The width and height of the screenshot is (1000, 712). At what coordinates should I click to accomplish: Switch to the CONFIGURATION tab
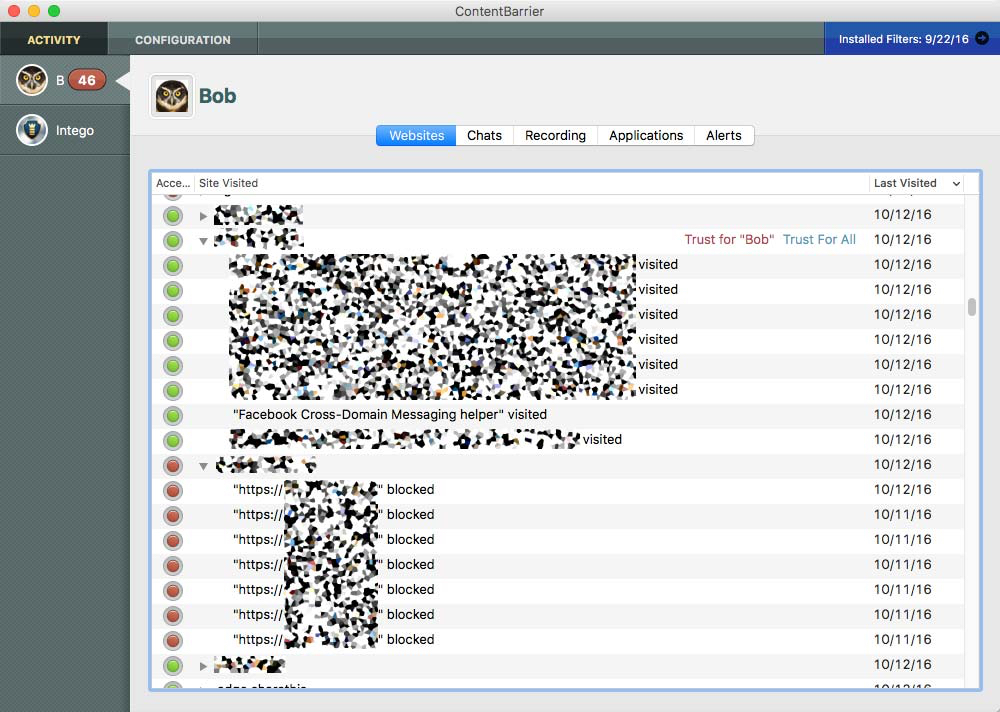point(182,40)
